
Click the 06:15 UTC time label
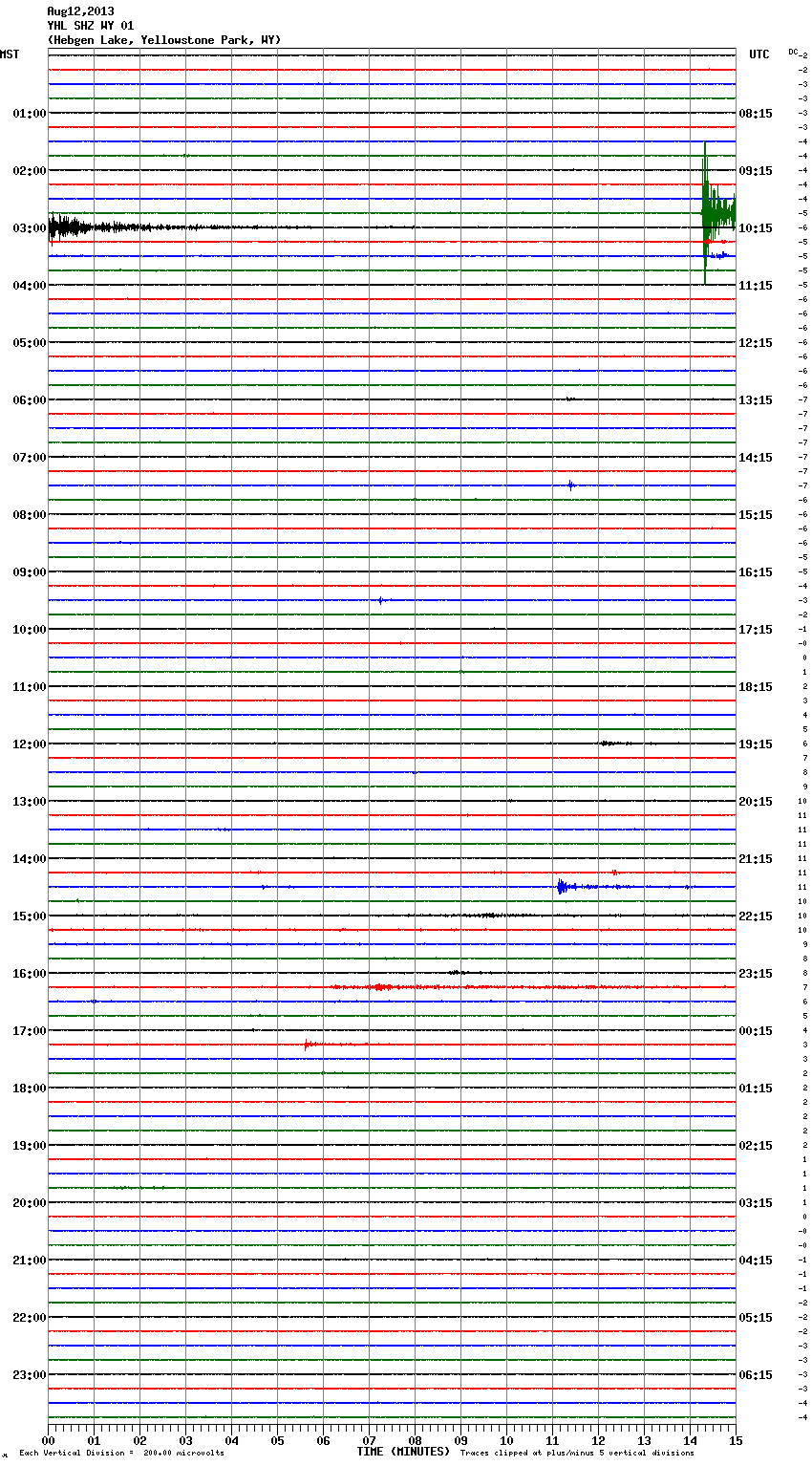pos(756,1375)
